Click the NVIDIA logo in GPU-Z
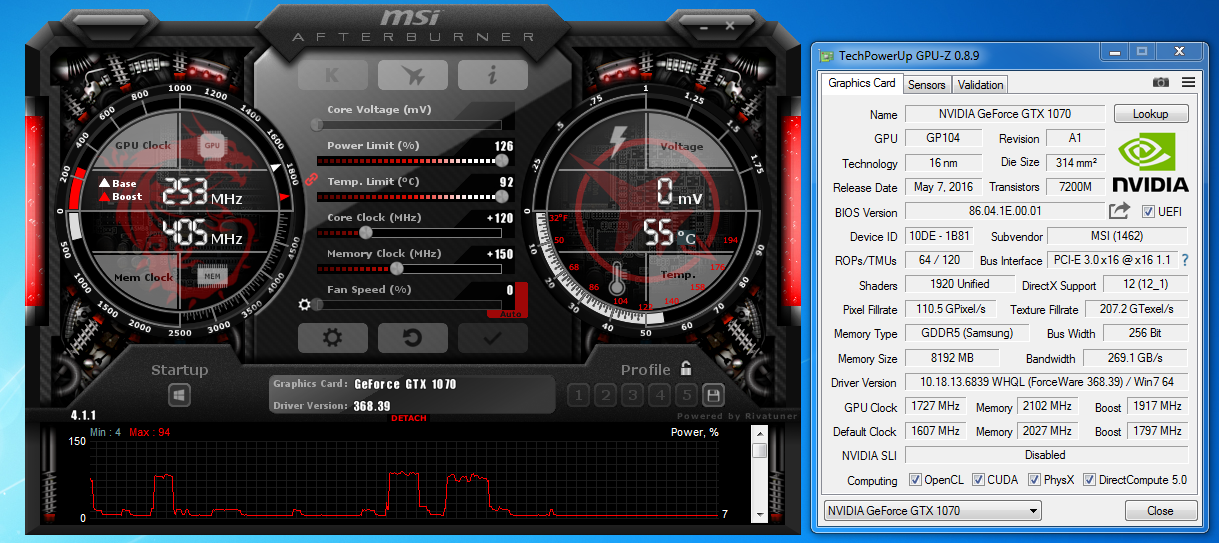Screen dimensions: 1219x543 (x=1150, y=163)
